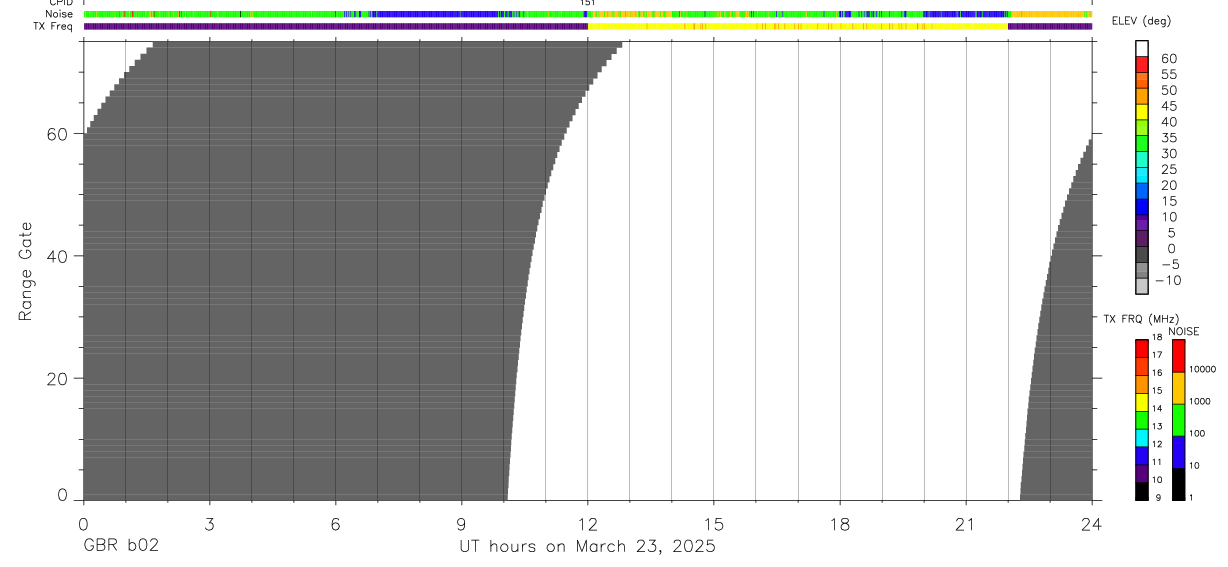The width and height of the screenshot is (1228, 567).
Task: Click the x-axis tick label '18'
Action: [x=840, y=524]
